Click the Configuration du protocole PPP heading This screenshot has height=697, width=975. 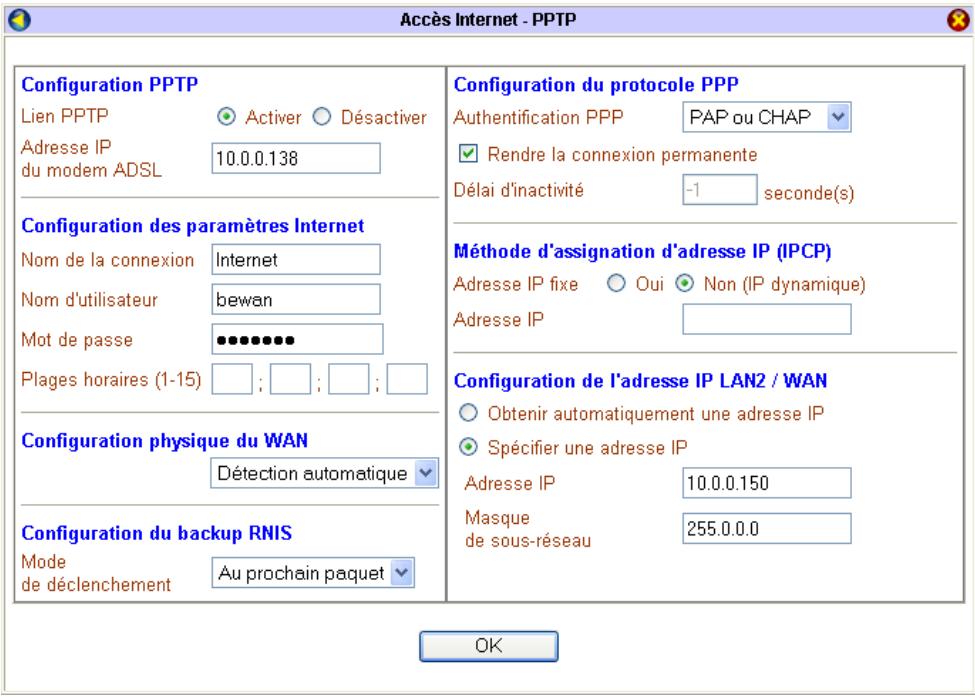pyautogui.click(x=596, y=85)
